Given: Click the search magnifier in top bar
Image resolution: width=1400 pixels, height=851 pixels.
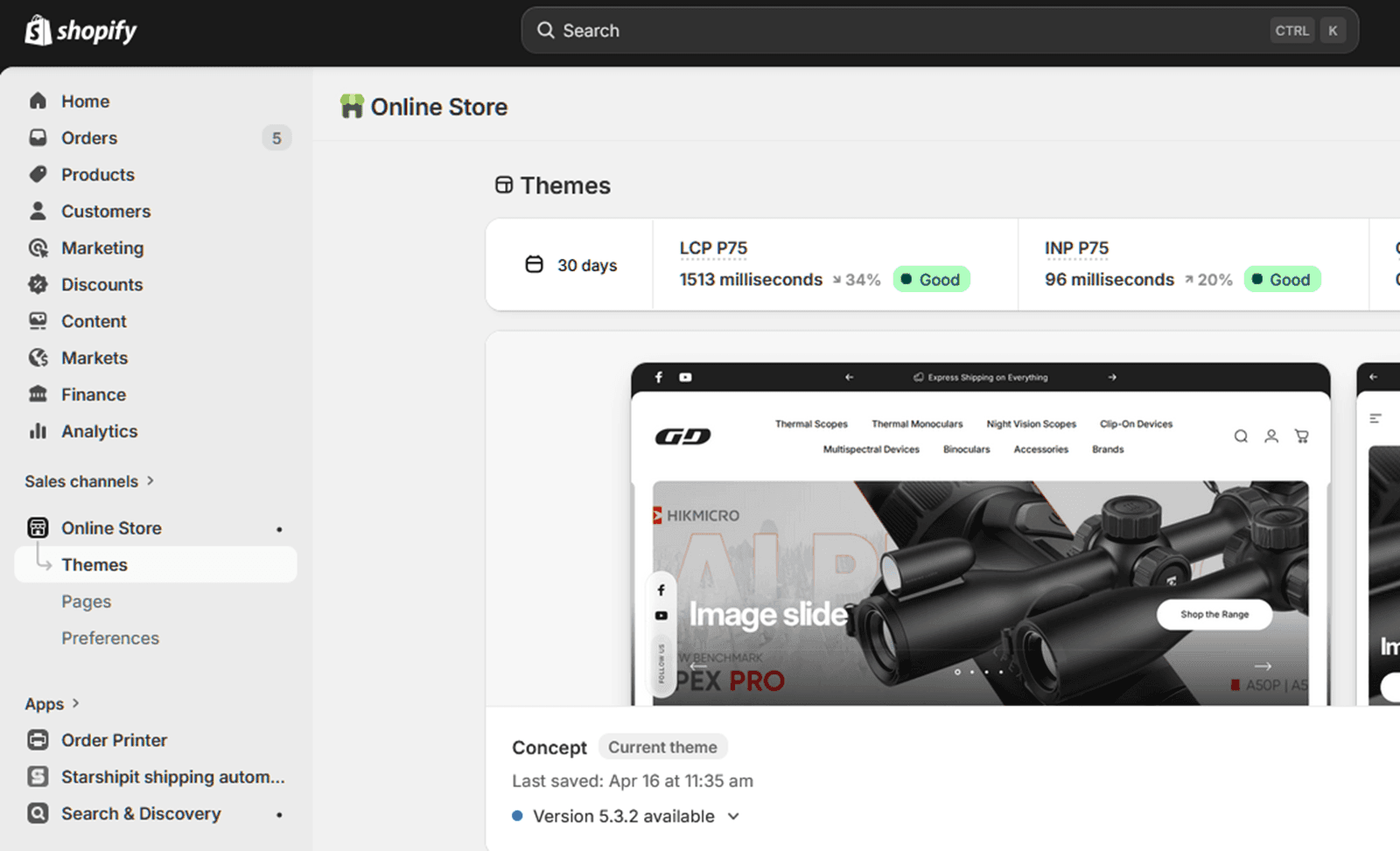Looking at the screenshot, I should click(545, 30).
